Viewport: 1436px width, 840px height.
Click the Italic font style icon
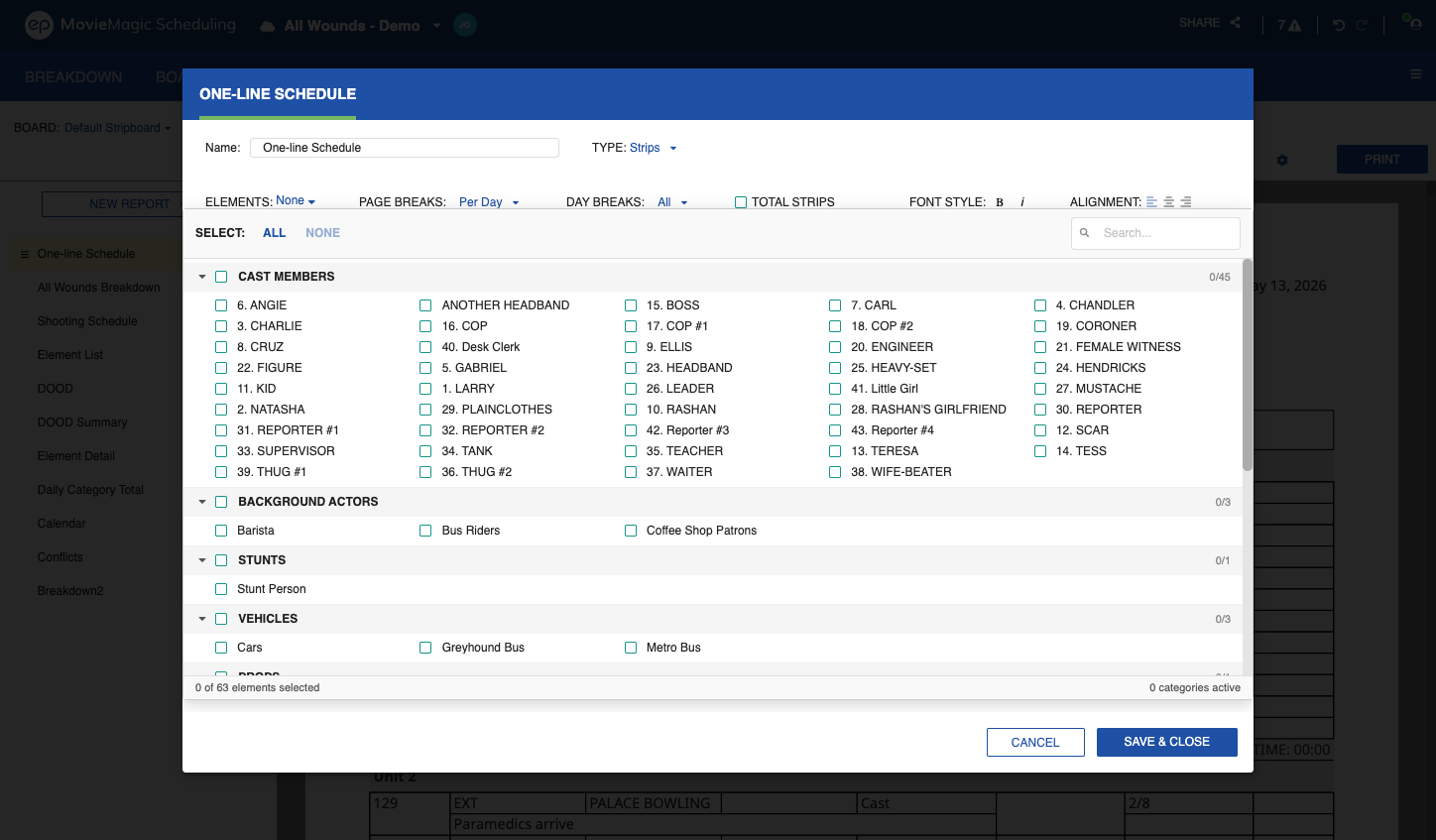tap(1022, 202)
